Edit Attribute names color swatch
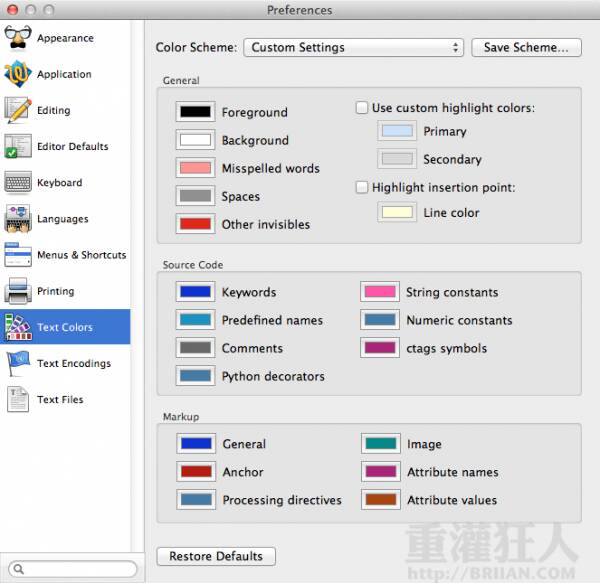The height and width of the screenshot is (583, 600). 381,471
